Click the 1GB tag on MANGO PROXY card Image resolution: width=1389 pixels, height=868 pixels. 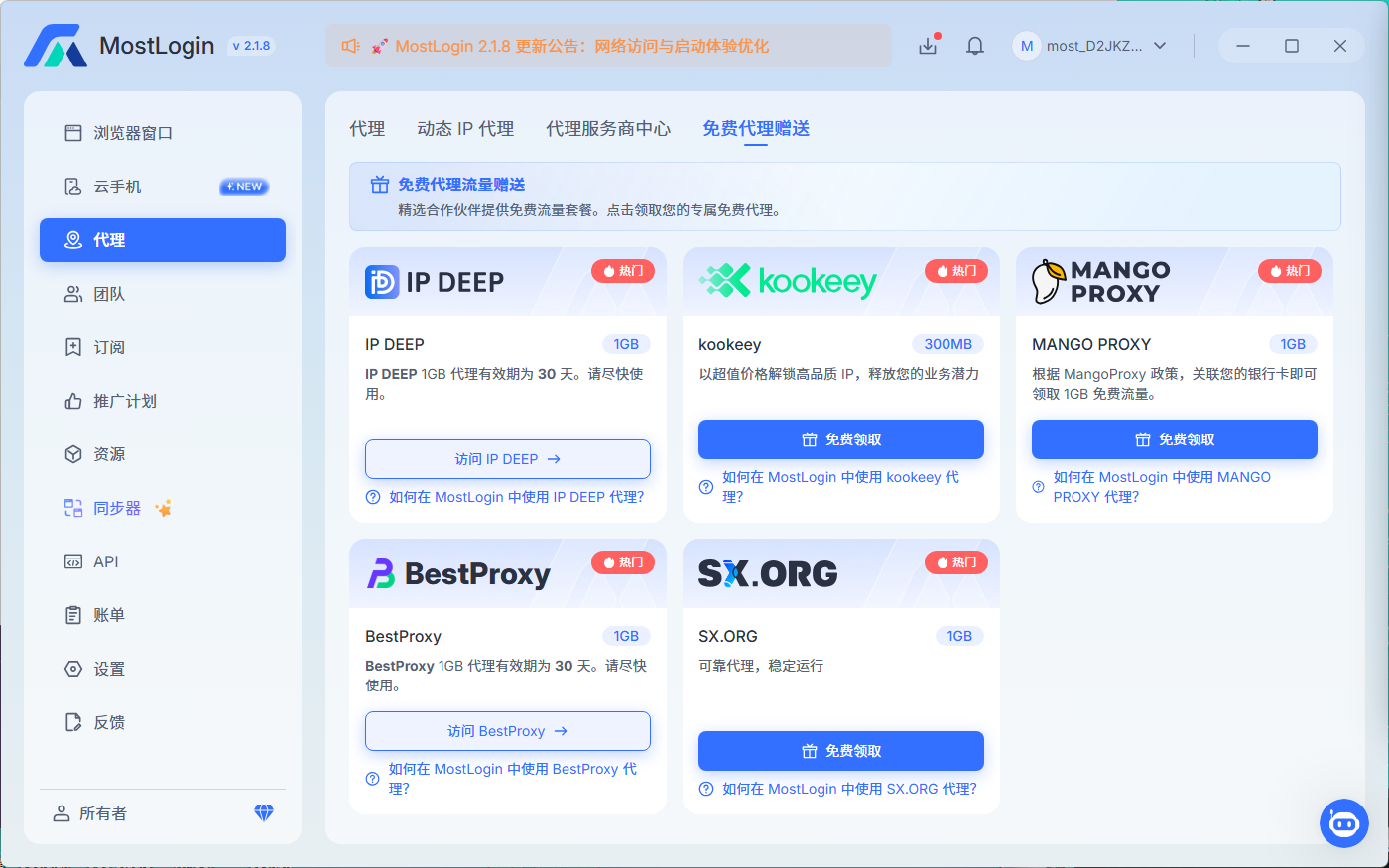point(1293,344)
